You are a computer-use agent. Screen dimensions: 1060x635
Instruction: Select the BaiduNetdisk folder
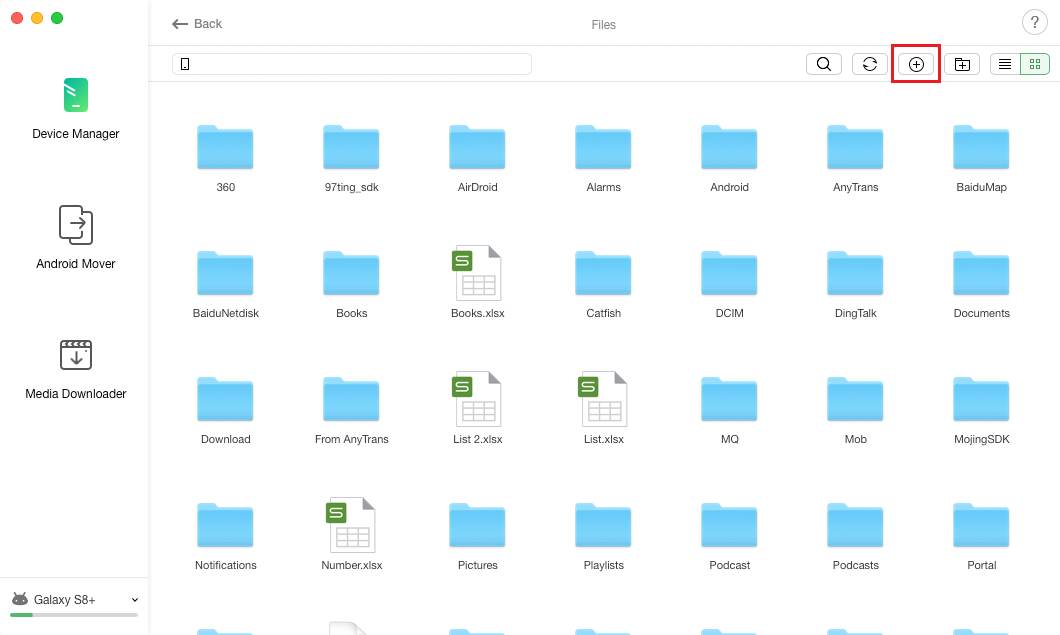coord(225,273)
